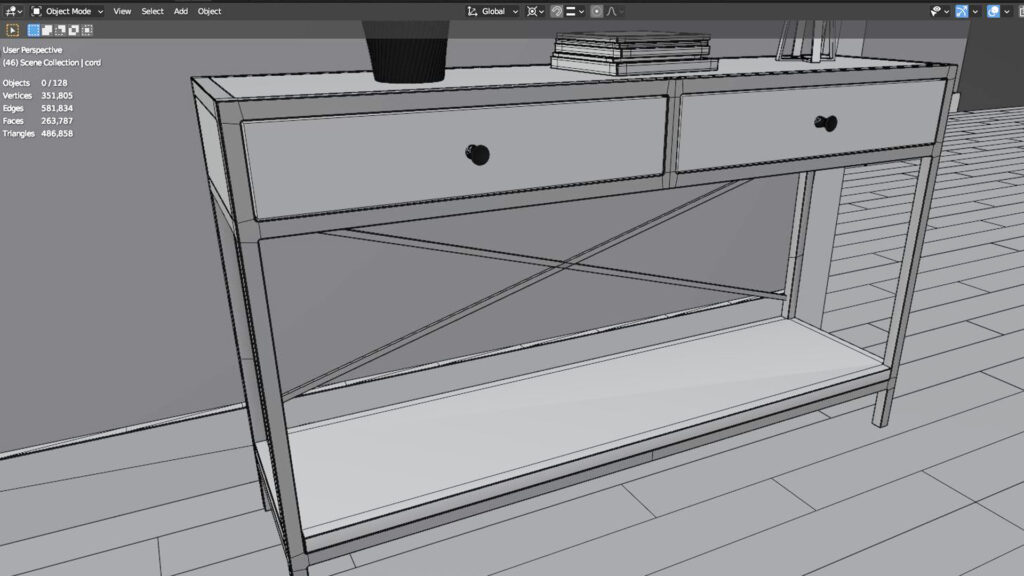
Task: Open the Object Mode dropdown
Action: 67,11
